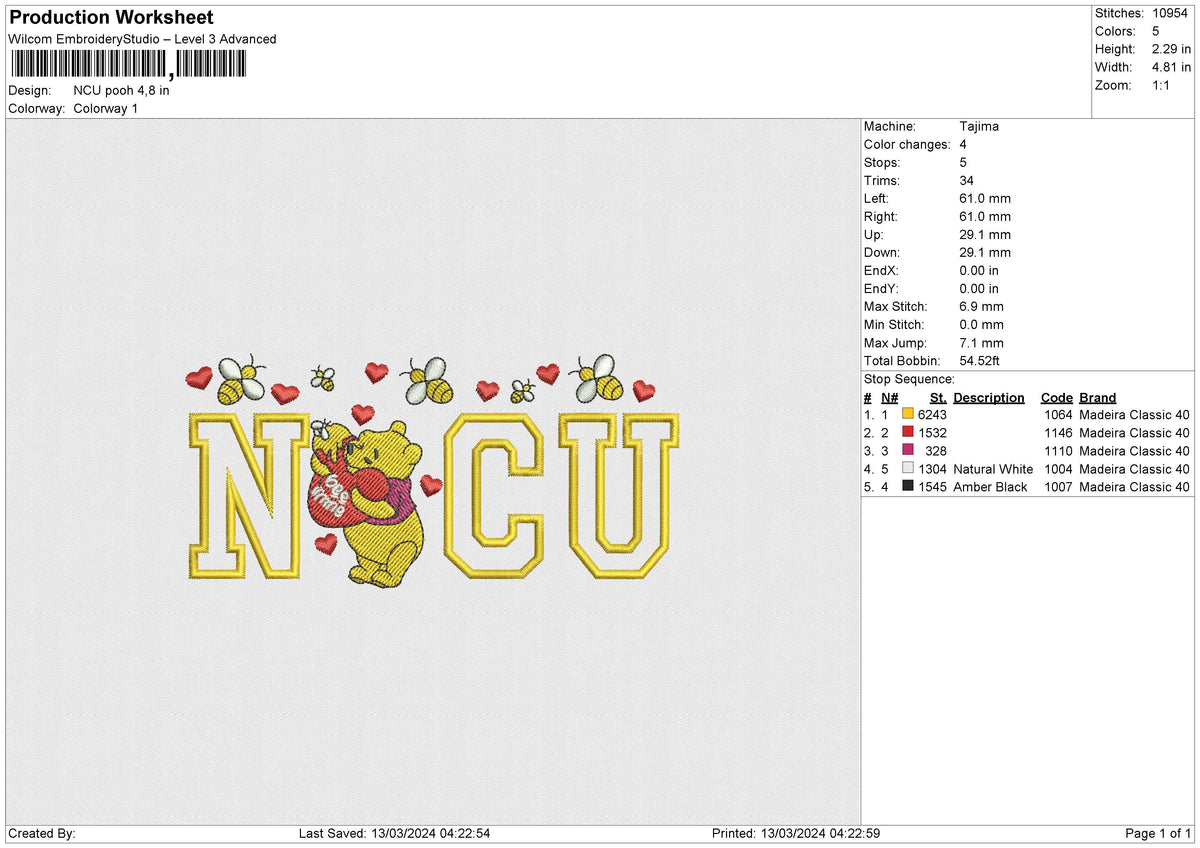Click the total bobbin value 54.52ft
This screenshot has width=1200, height=848.
click(x=980, y=360)
